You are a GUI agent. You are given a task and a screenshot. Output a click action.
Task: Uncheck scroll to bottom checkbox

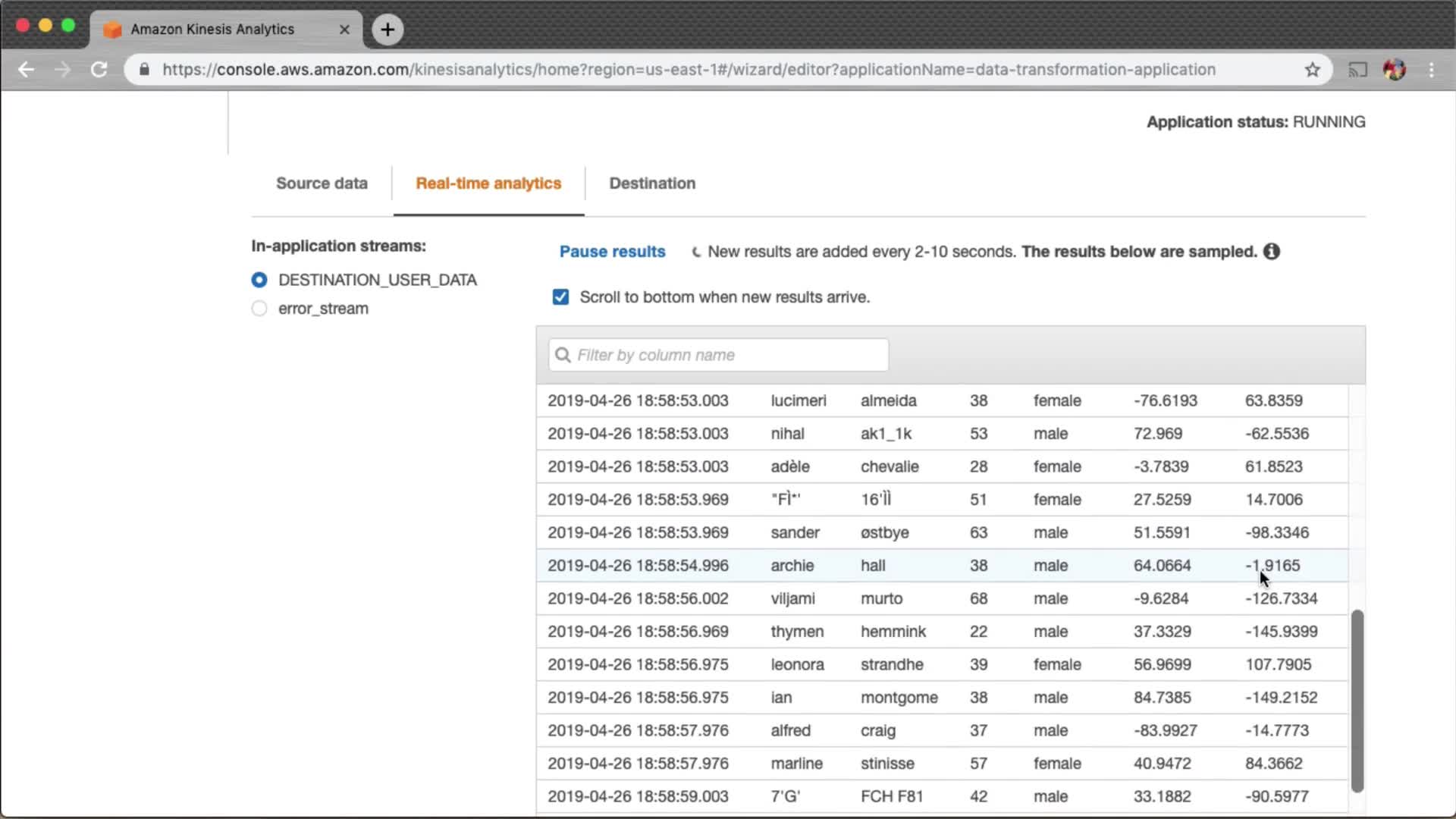click(560, 297)
